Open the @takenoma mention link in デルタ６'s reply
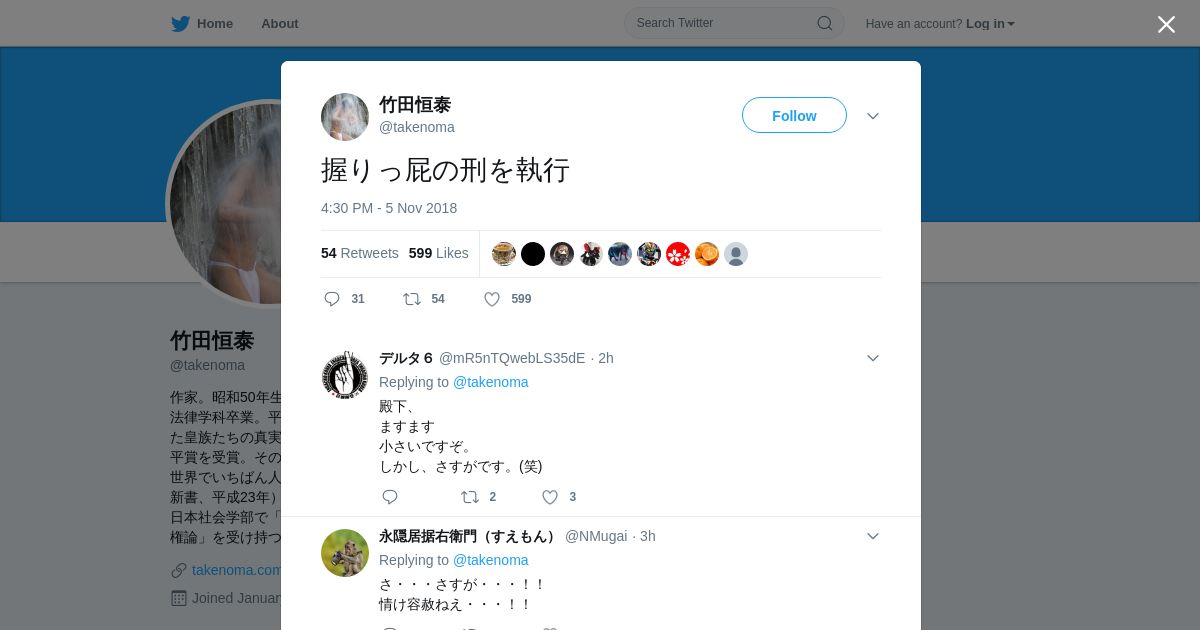 (x=491, y=382)
